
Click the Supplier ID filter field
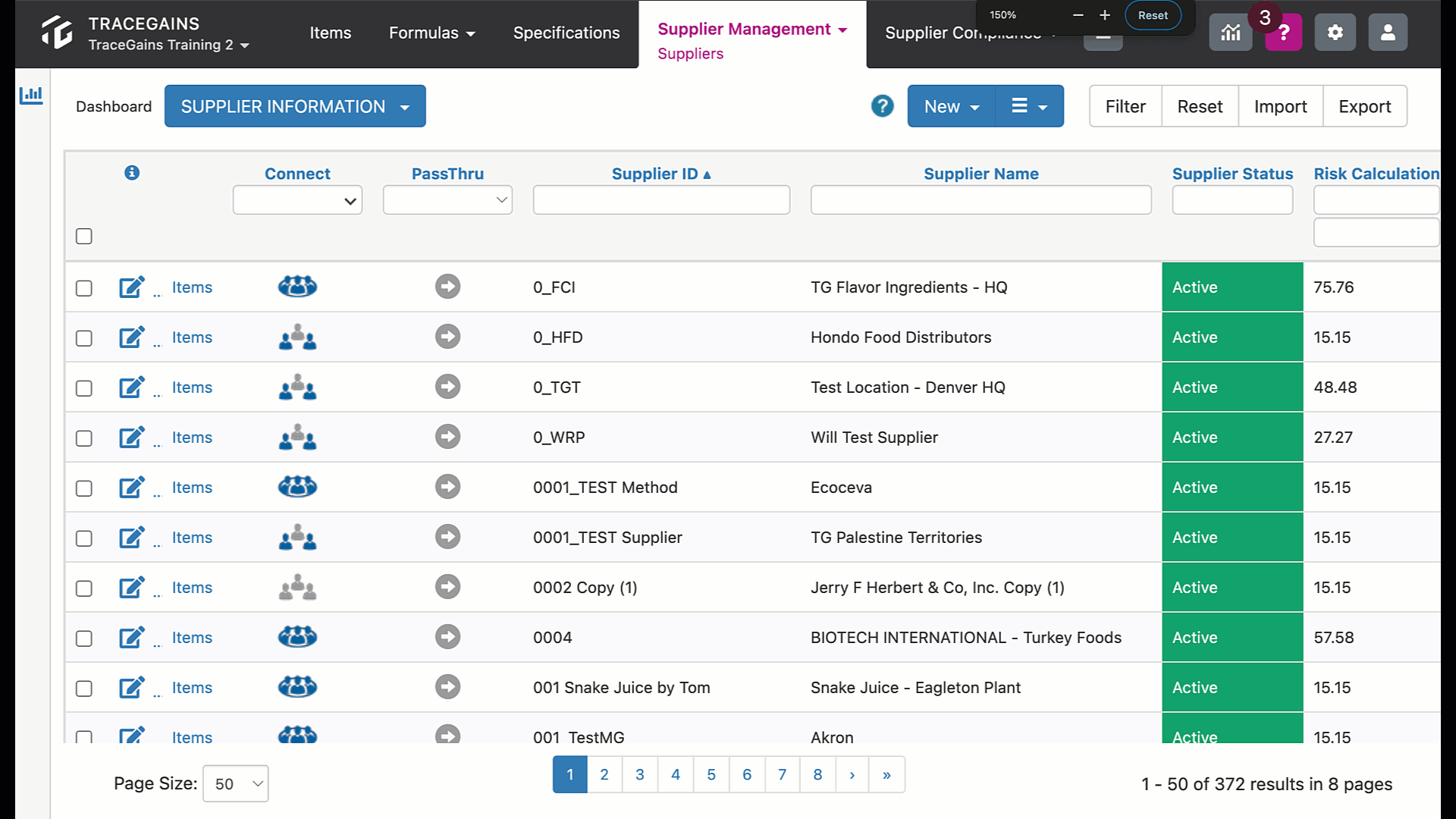[x=661, y=200]
